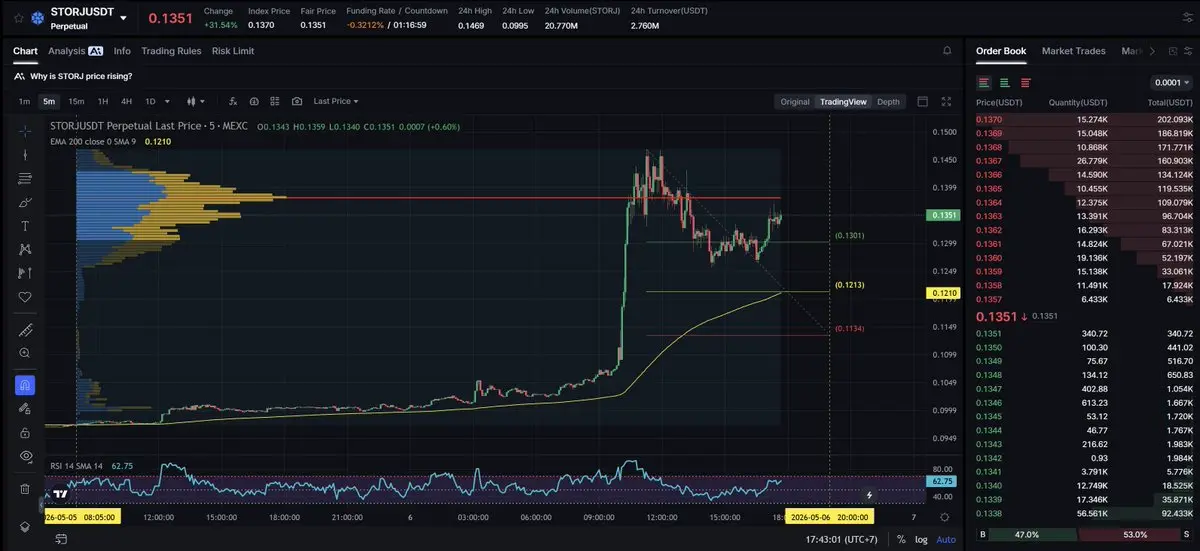
Task: Open the Trading Rules tab
Action: [171, 50]
